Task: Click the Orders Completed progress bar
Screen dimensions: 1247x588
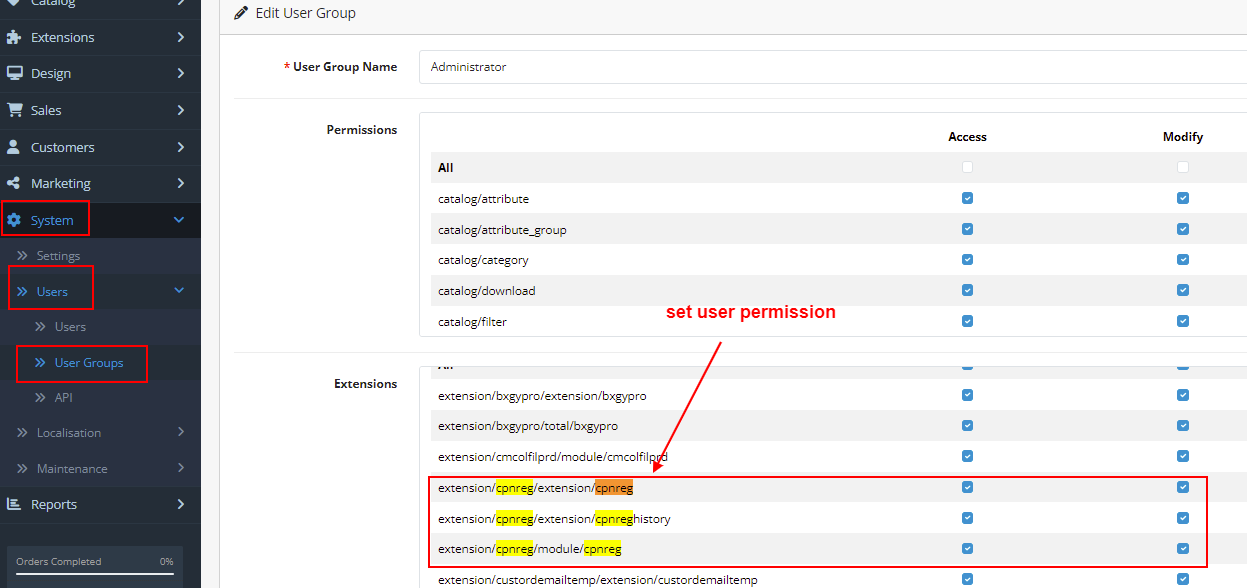Action: pos(95,572)
